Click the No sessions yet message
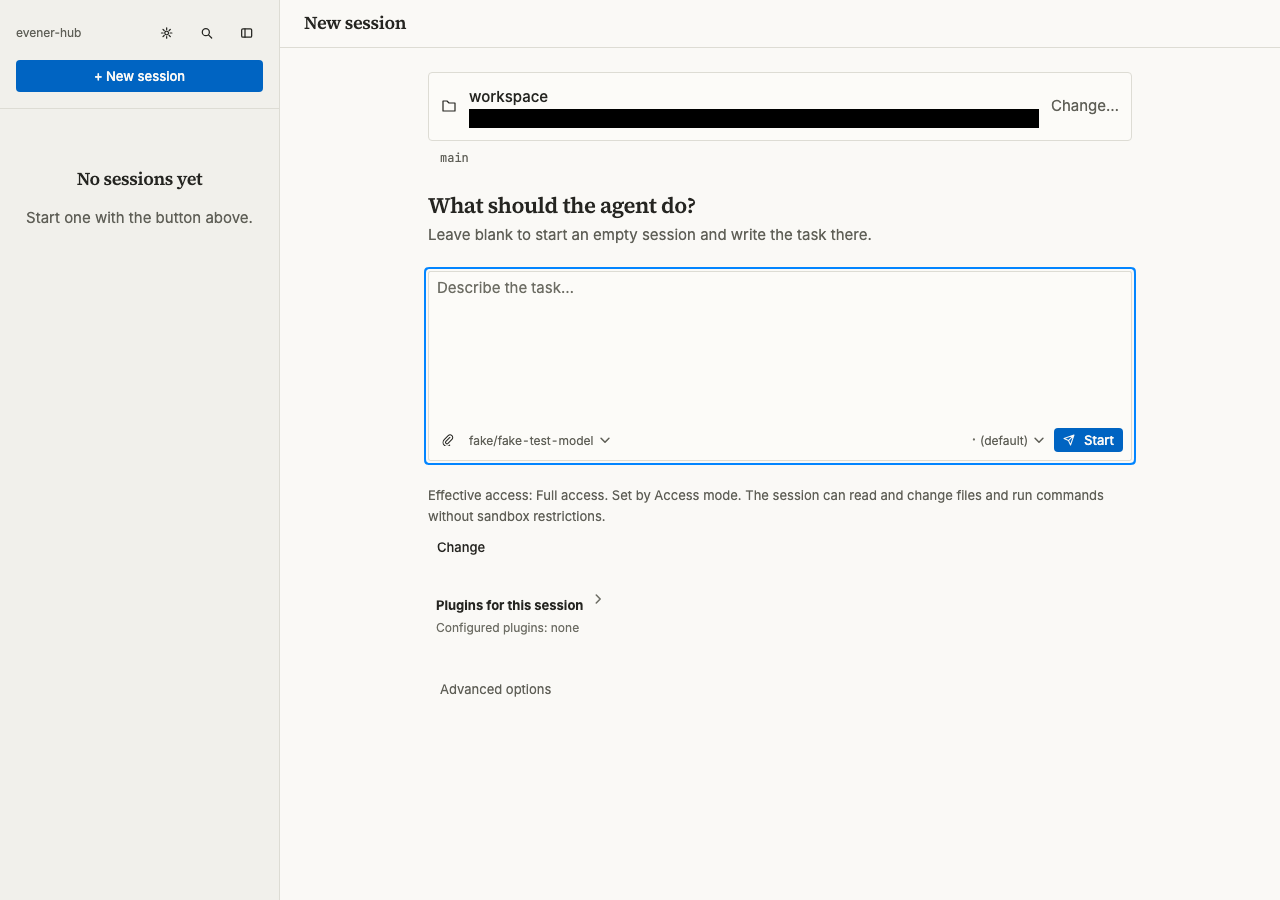 tap(140, 179)
